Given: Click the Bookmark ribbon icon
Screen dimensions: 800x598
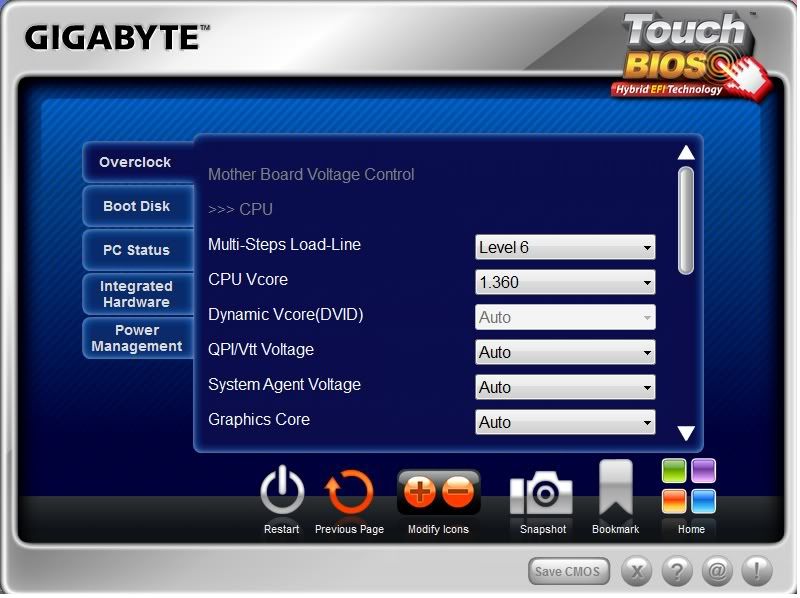Looking at the screenshot, I should tap(615, 490).
